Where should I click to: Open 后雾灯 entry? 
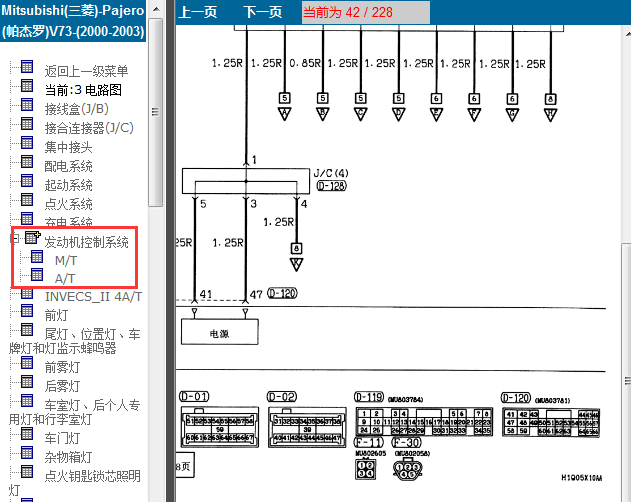coord(62,386)
